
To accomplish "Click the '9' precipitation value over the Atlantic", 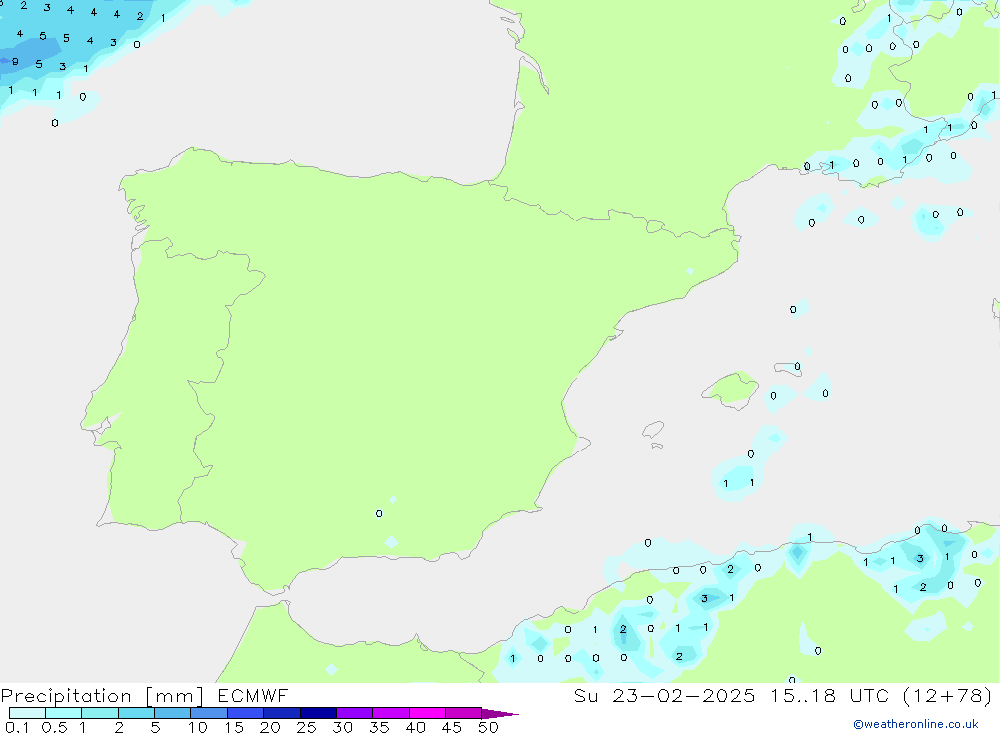I will click(15, 62).
